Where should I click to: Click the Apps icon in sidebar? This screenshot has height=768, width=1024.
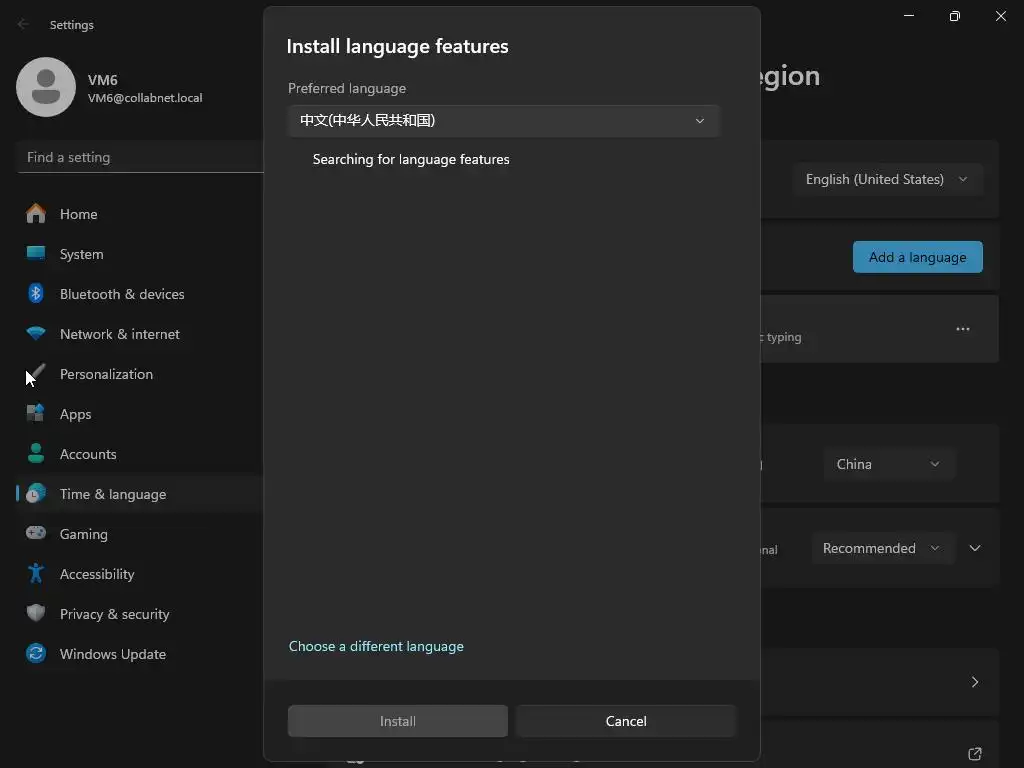click(x=36, y=414)
